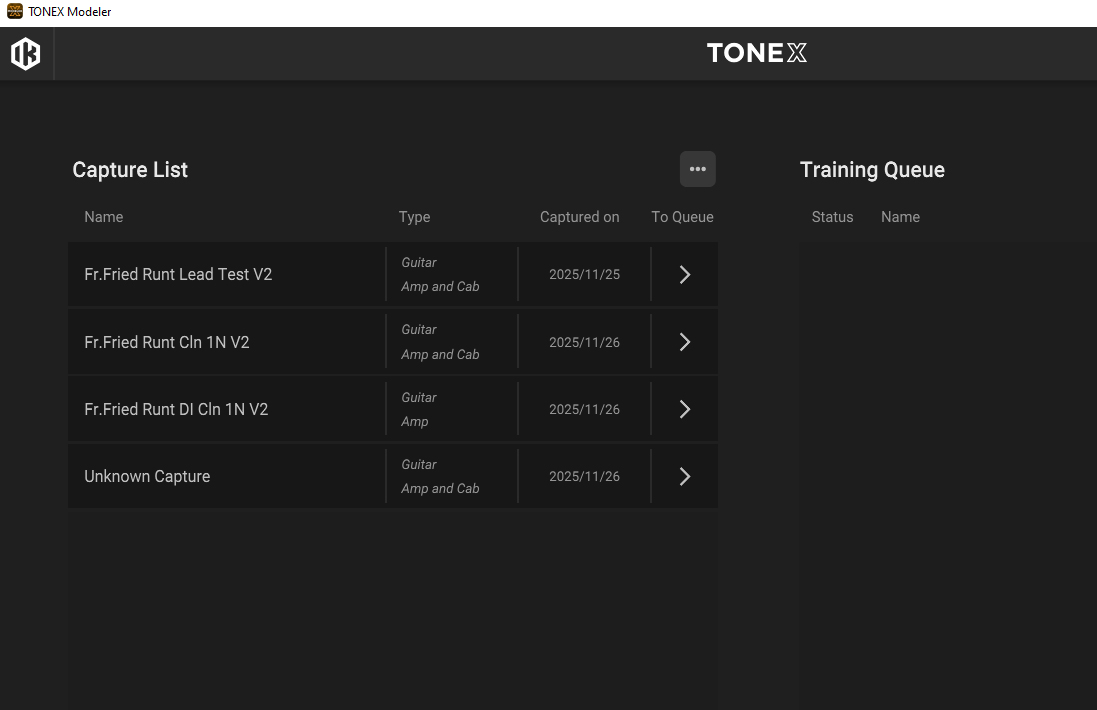Image resolution: width=1097 pixels, height=710 pixels.
Task: Click the Training Queue heading
Action: pyautogui.click(x=872, y=170)
